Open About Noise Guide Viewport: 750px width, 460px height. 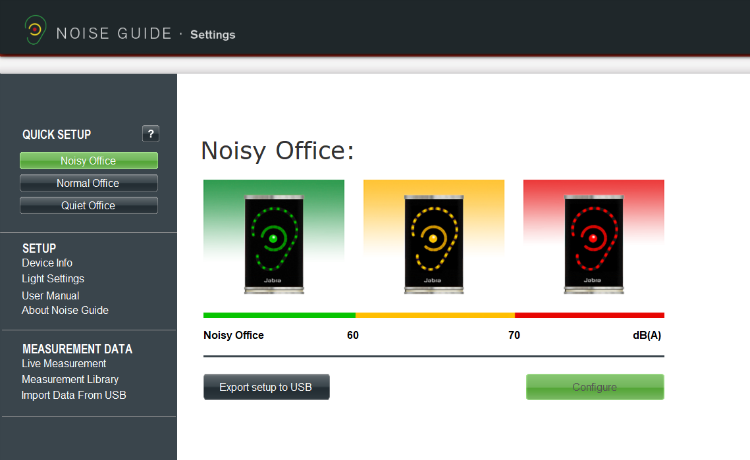[x=65, y=310]
